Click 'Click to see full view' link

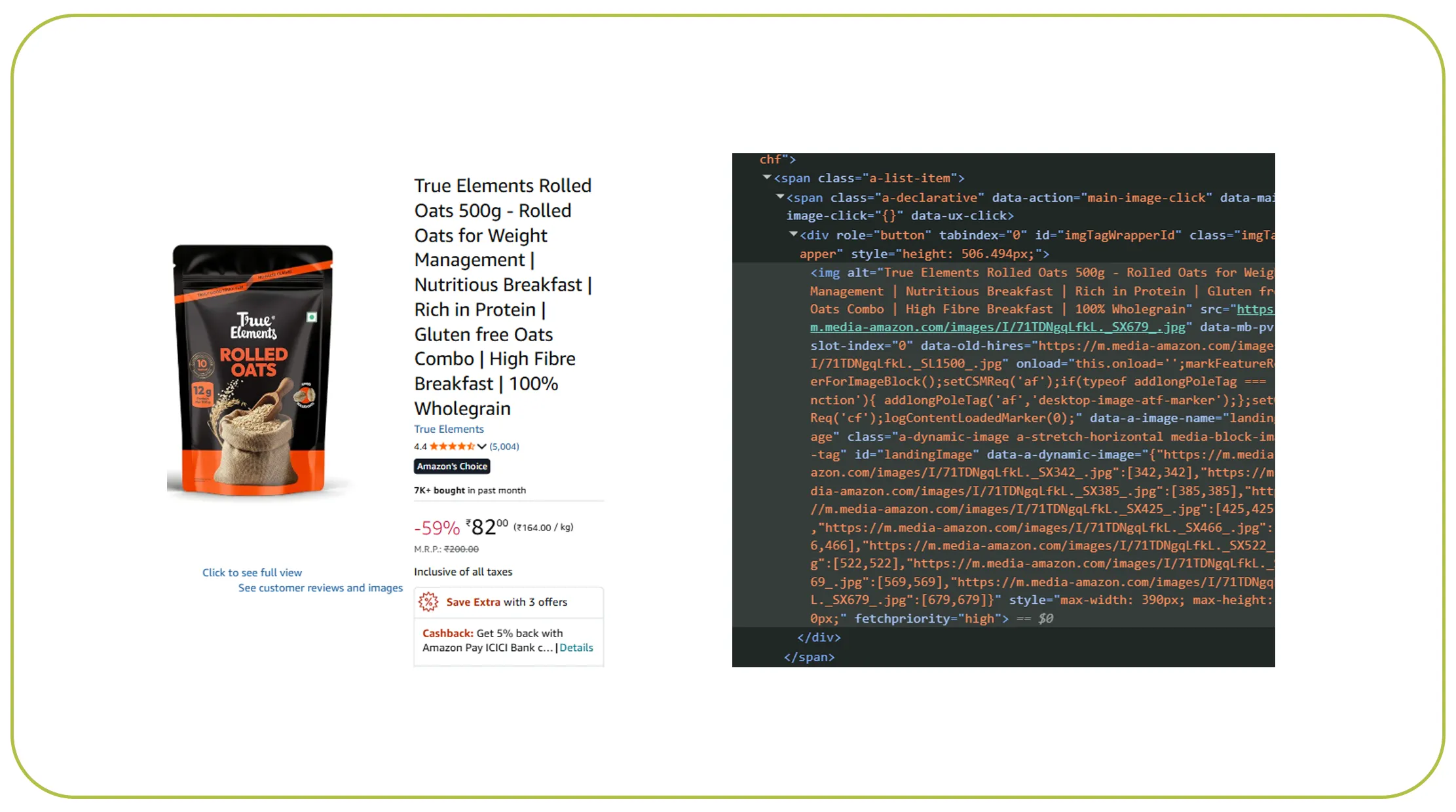[x=252, y=572]
